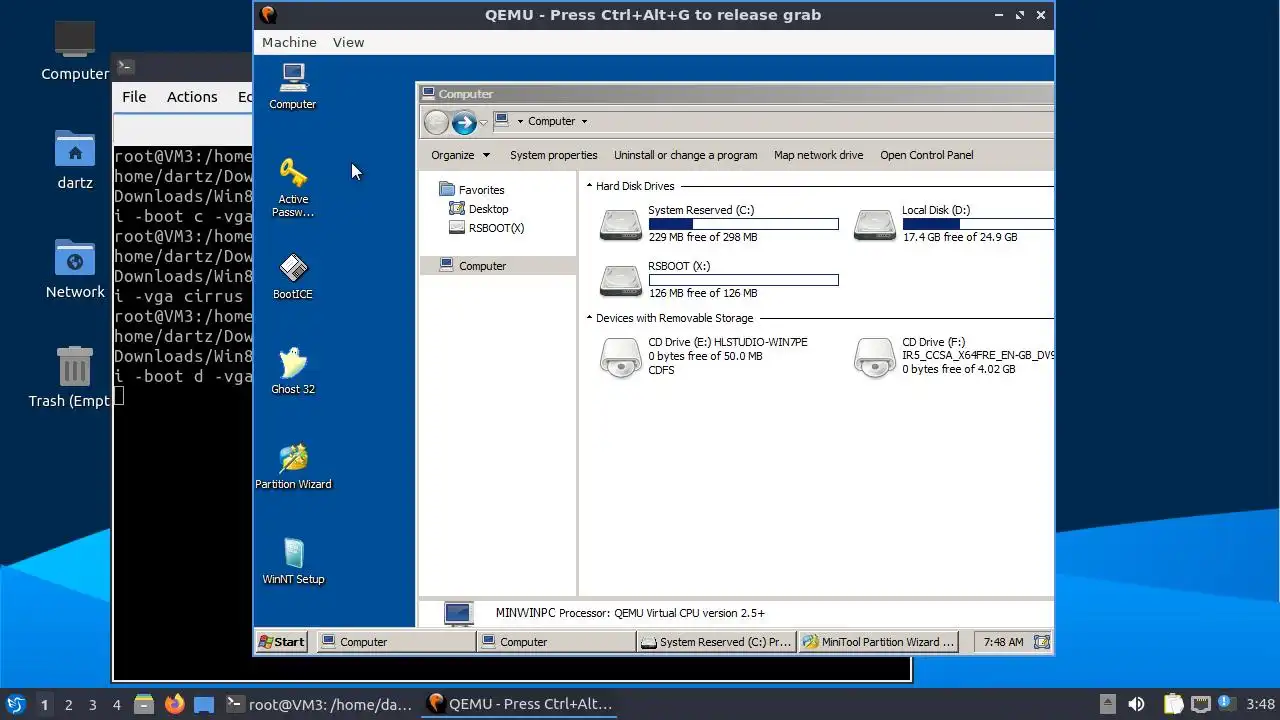1280x720 pixels.
Task: Click the WinPE Start button
Action: [281, 642]
